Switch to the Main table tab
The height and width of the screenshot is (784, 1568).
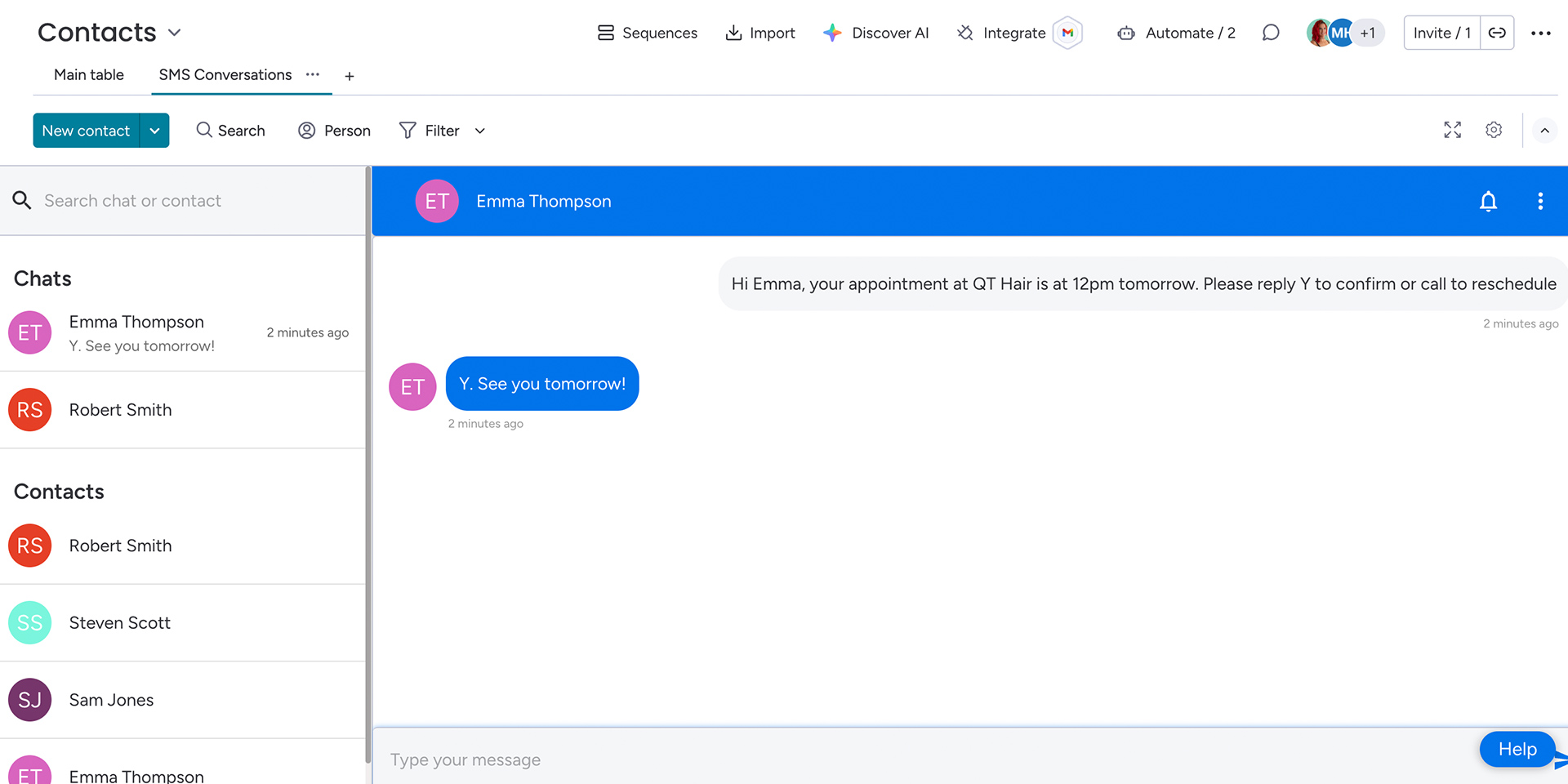89,74
